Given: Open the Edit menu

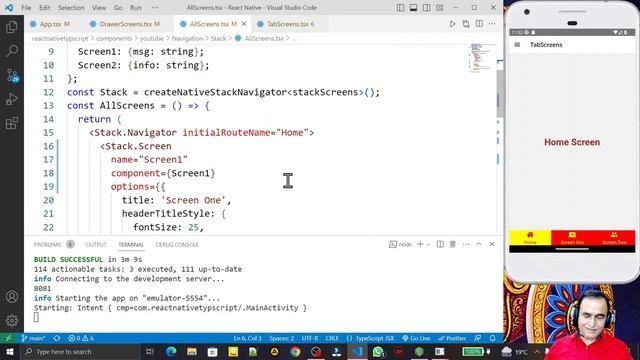Looking at the screenshot, I should (x=44, y=8).
